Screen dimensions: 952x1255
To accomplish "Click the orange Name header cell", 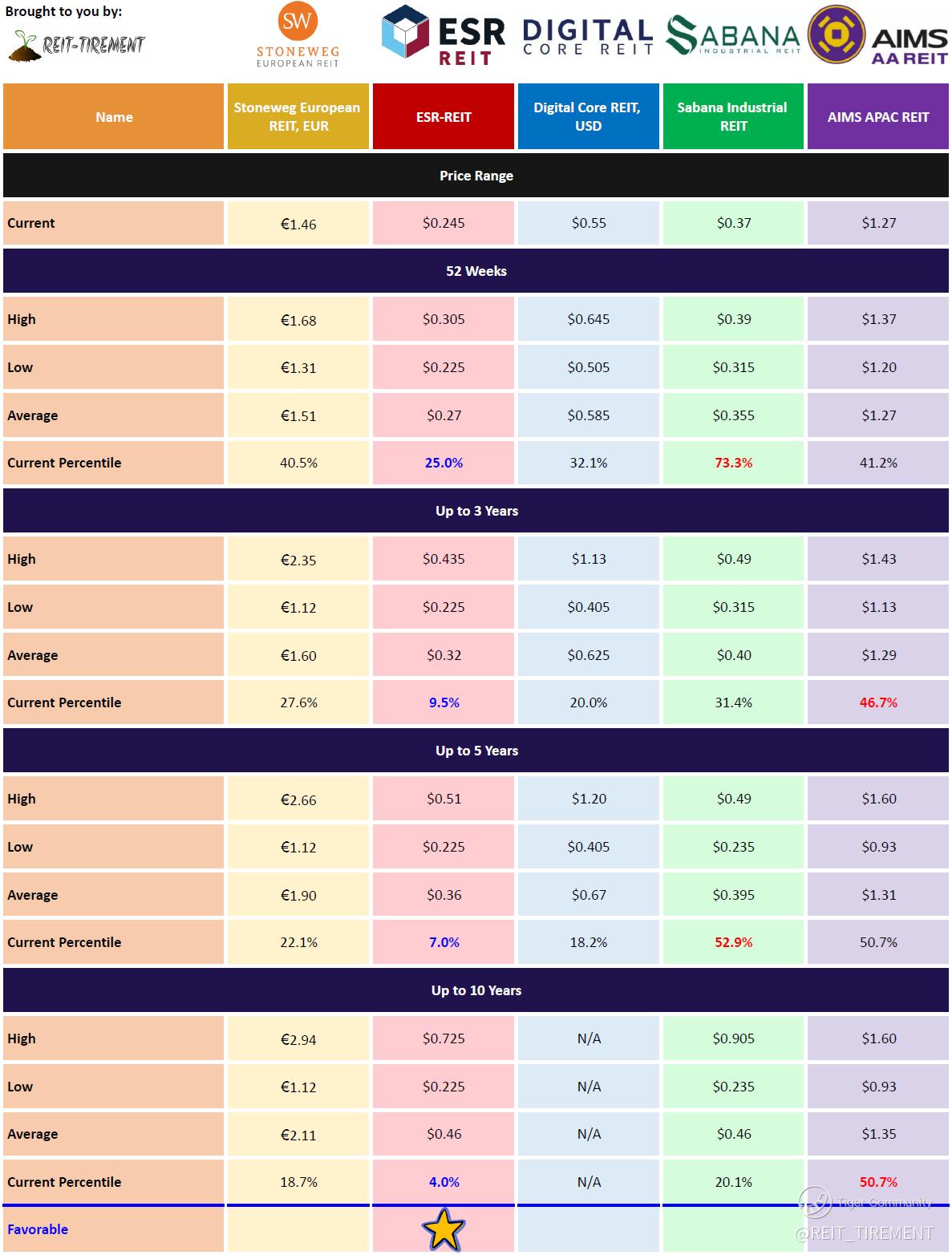I will tap(114, 117).
